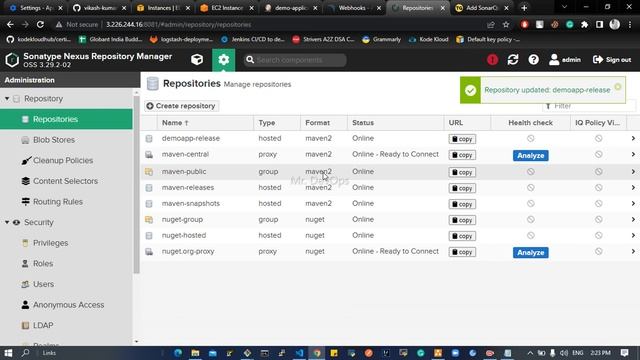Image resolution: width=640 pixels, height=360 pixels.
Task: Switch to the Settings browser tab
Action: pos(36,8)
